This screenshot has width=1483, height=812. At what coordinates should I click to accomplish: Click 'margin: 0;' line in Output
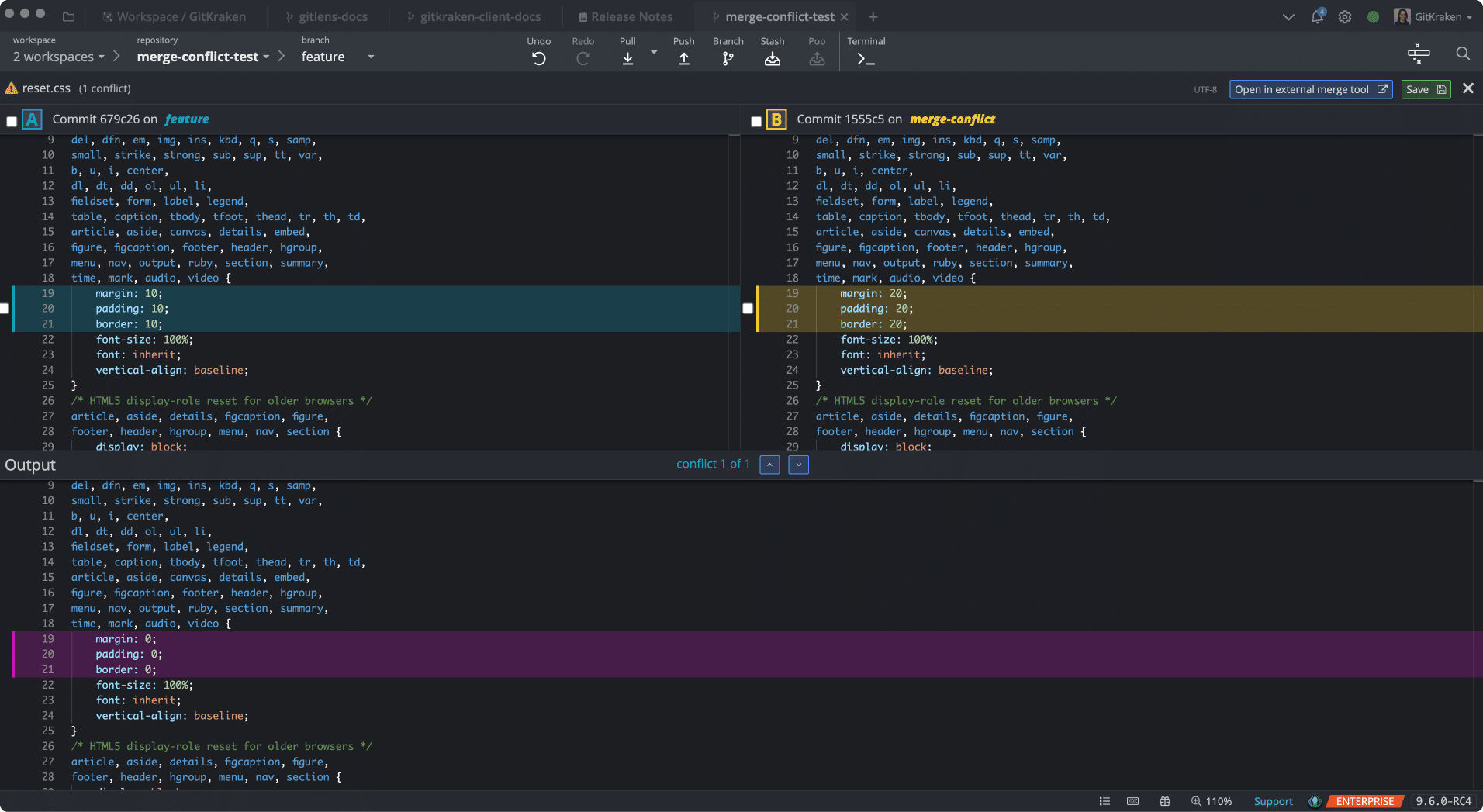[126, 639]
